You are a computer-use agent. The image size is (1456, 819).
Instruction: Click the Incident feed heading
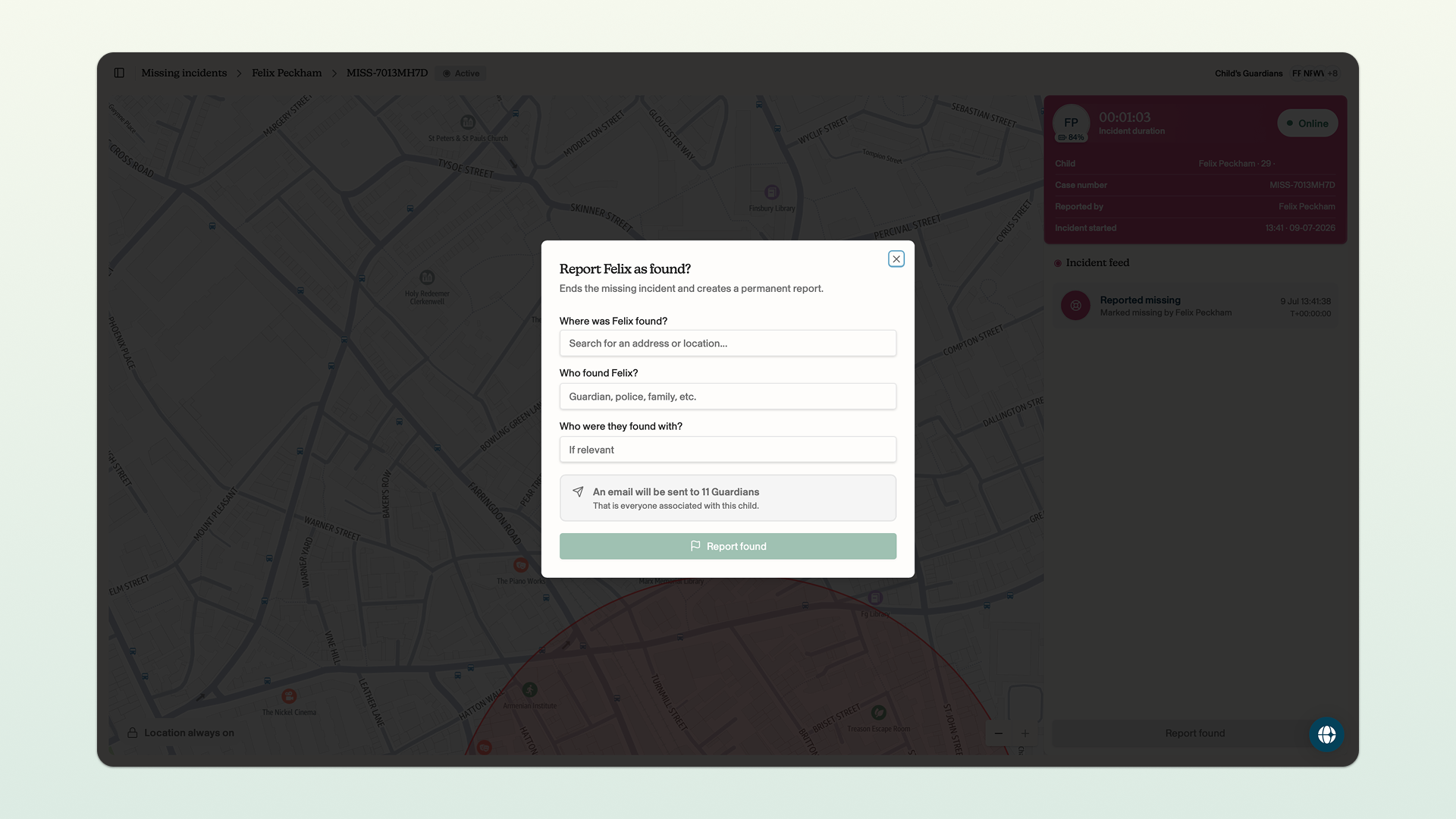(1097, 262)
